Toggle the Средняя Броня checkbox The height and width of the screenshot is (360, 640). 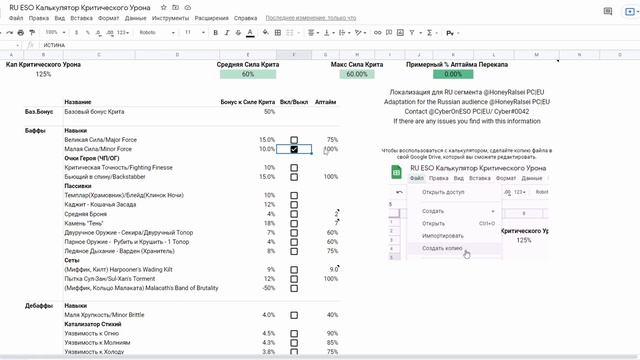pyautogui.click(x=294, y=214)
